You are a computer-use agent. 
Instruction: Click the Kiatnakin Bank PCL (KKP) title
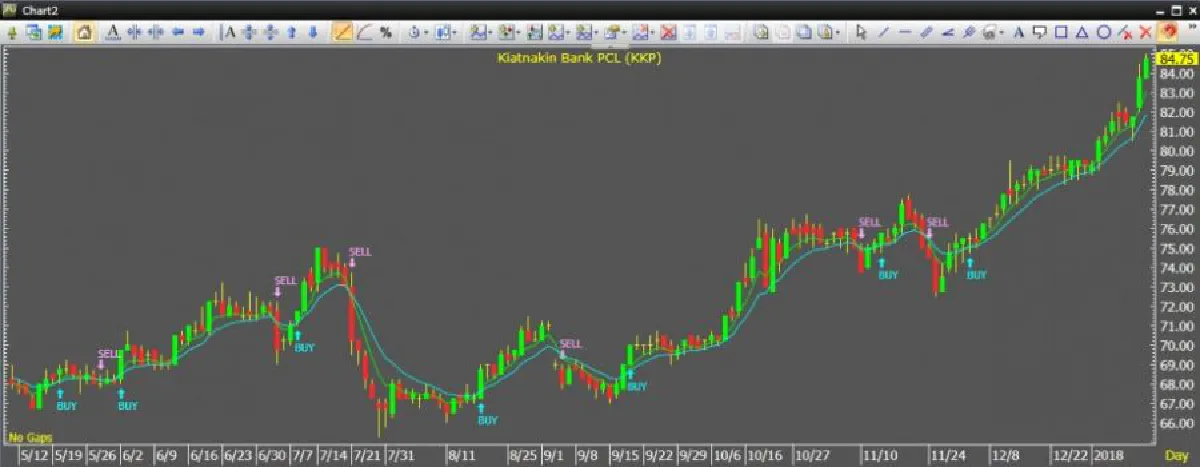coord(580,58)
